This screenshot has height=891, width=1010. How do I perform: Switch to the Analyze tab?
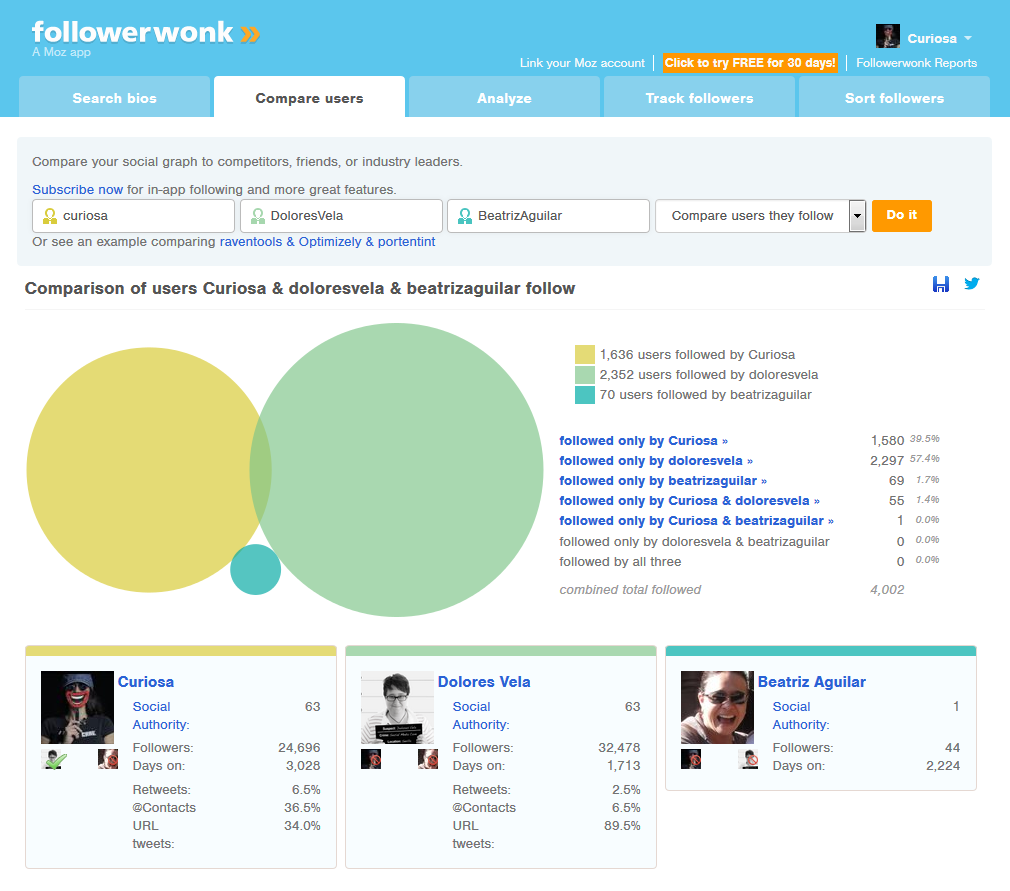(x=504, y=98)
